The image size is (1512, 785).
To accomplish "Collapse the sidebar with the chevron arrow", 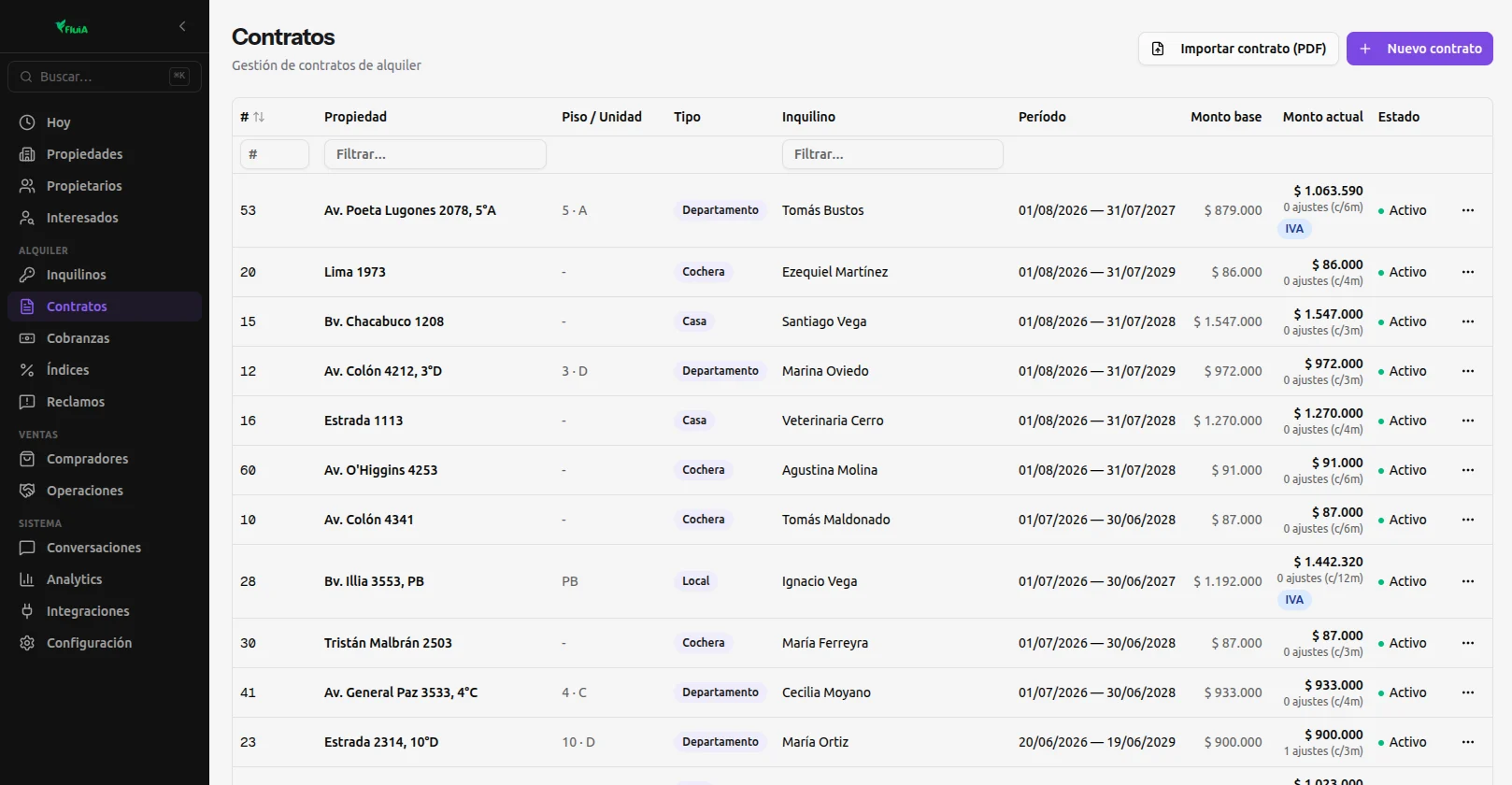I will (182, 26).
